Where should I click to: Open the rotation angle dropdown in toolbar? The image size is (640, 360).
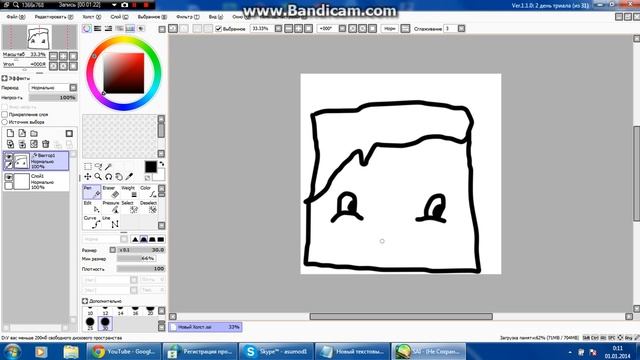342,29
